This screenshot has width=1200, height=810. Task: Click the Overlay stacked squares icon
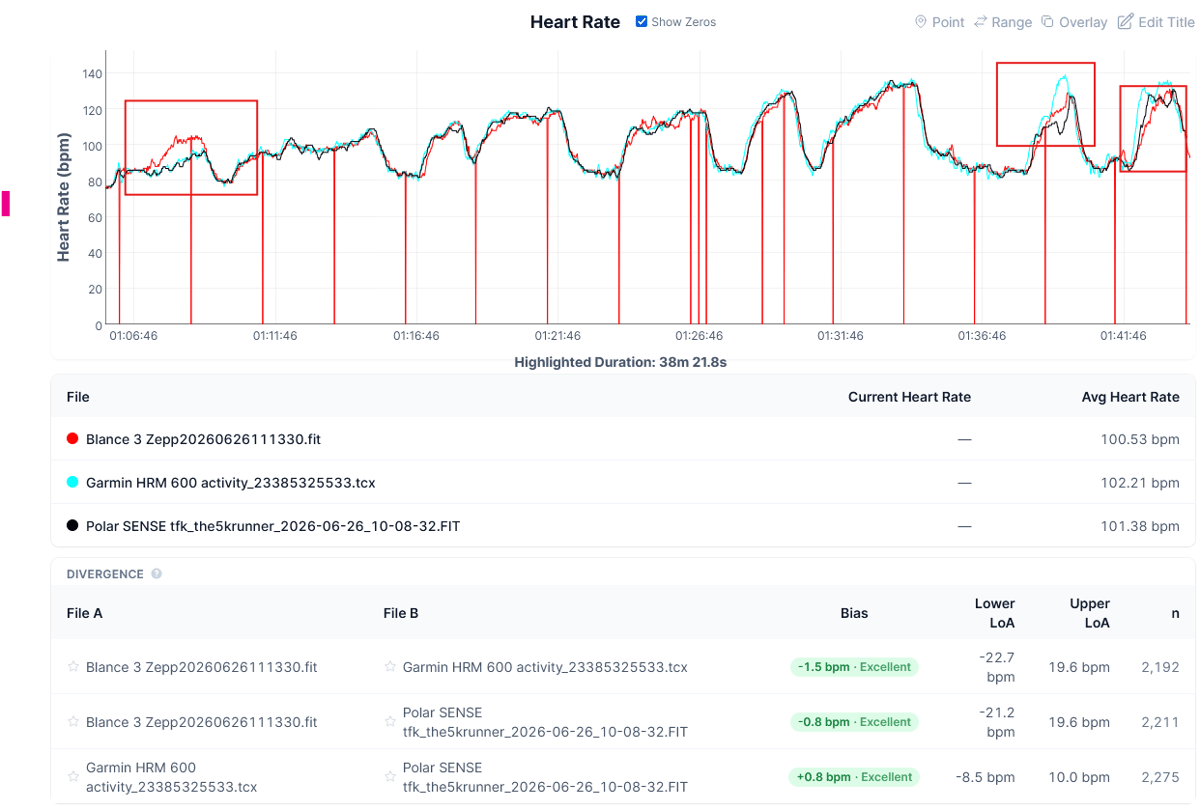click(1047, 22)
